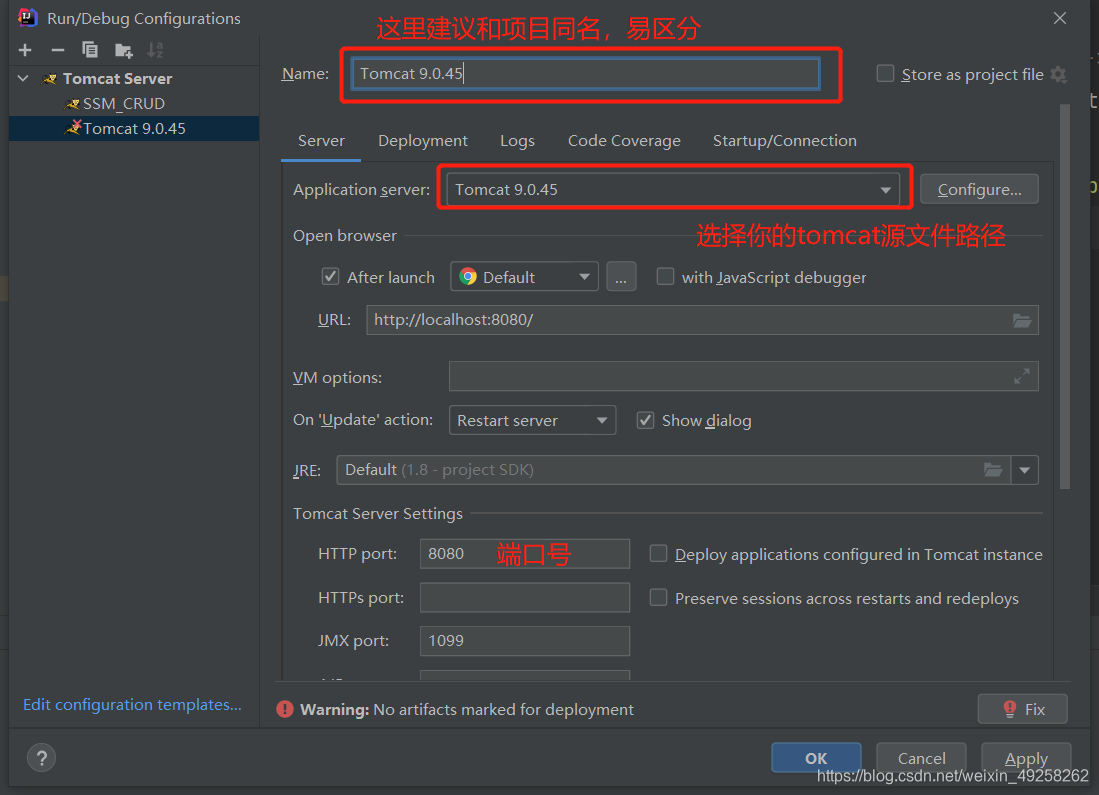1099x795 pixels.
Task: Sort configurations alphabetically
Action: point(155,50)
